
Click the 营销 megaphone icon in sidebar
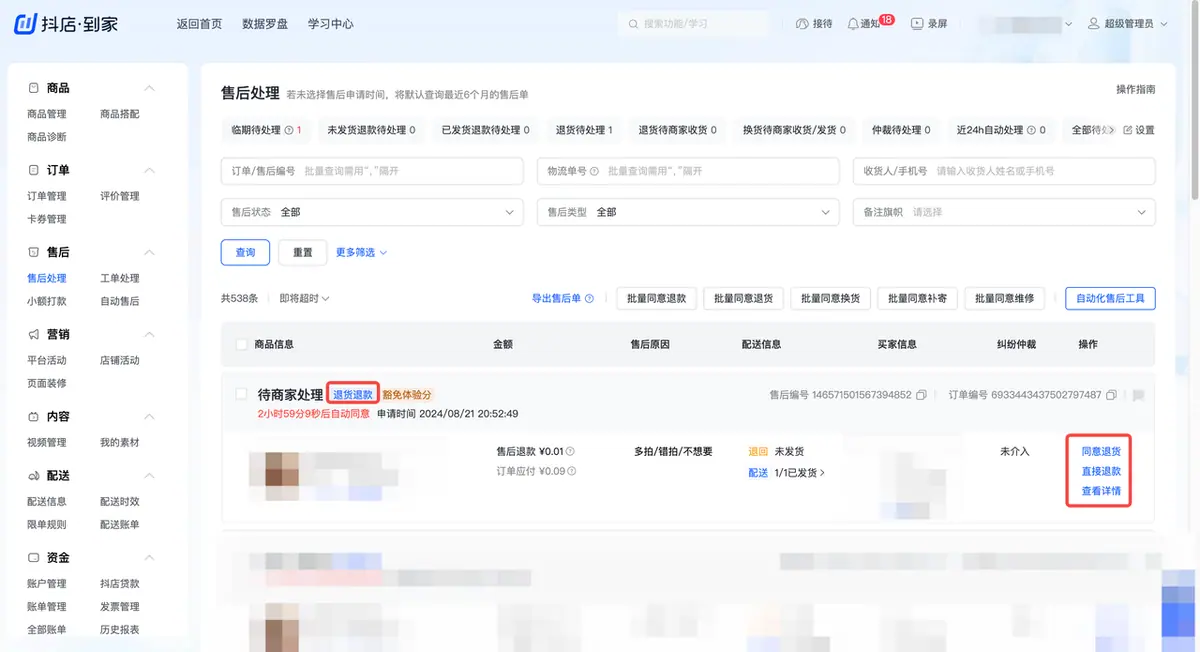coord(34,334)
